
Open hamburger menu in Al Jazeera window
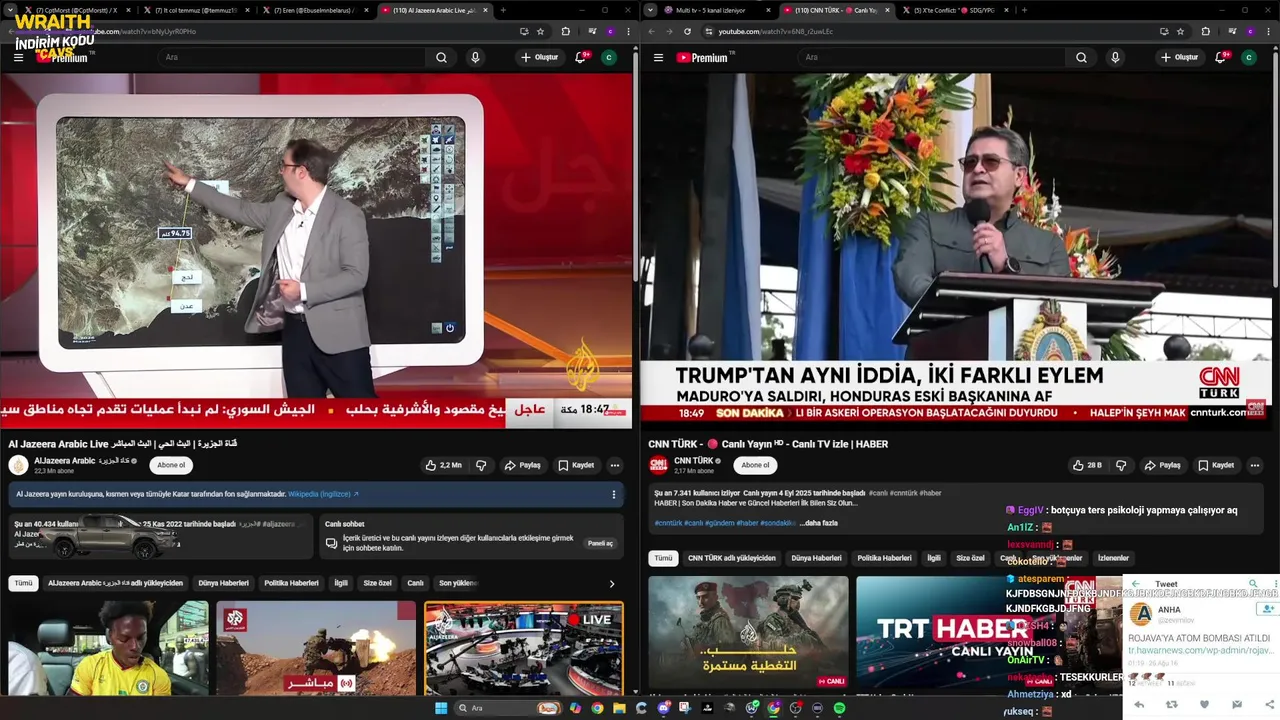click(18, 57)
